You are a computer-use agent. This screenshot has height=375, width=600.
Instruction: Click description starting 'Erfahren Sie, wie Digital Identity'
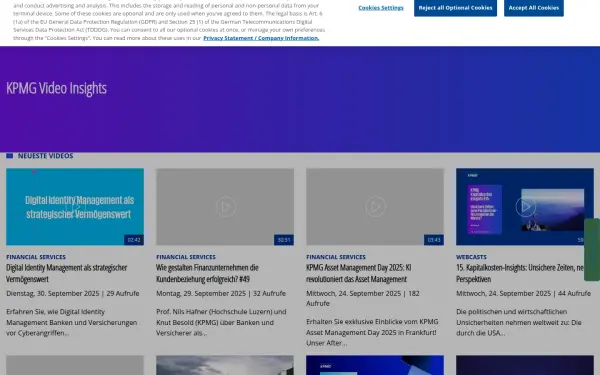(72, 322)
